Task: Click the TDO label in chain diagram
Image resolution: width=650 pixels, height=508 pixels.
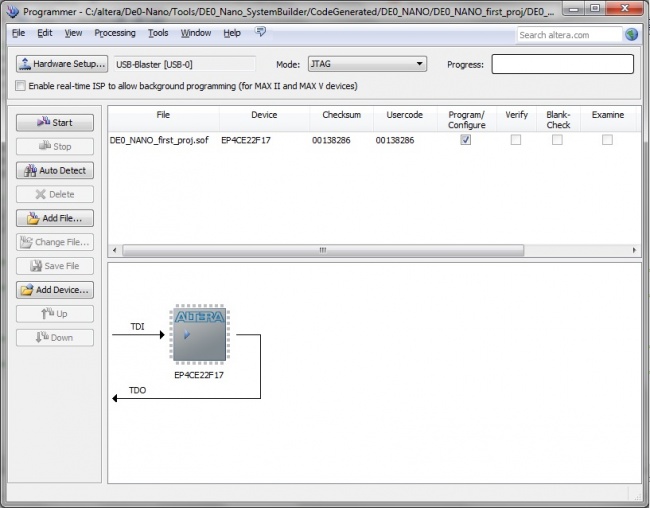Action: point(137,390)
